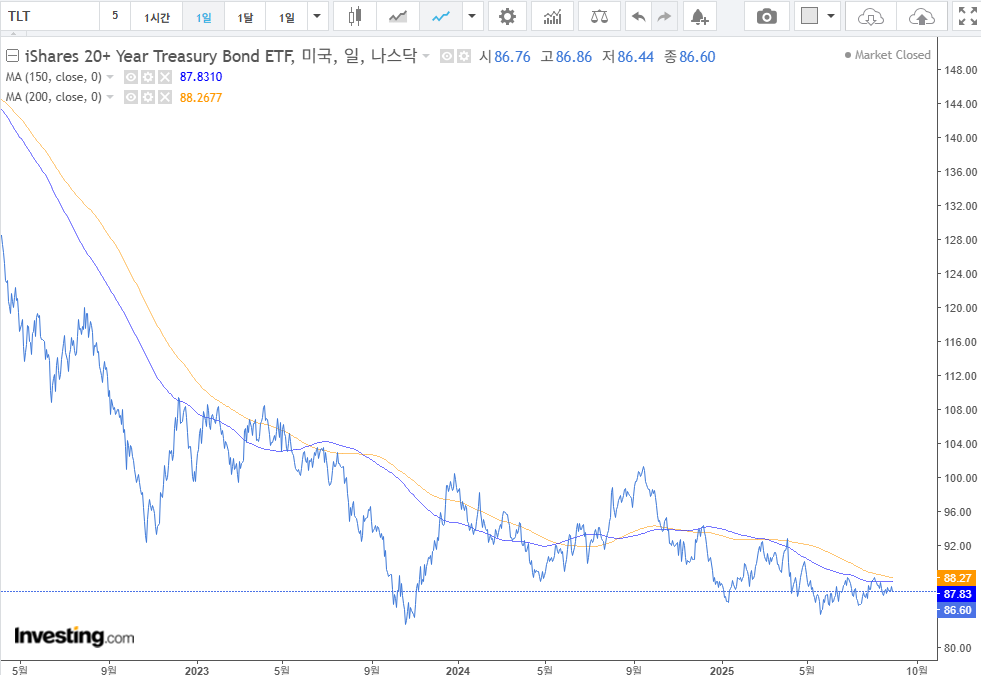Click the open price 86.76 value
The height and width of the screenshot is (675, 981).
(512, 57)
